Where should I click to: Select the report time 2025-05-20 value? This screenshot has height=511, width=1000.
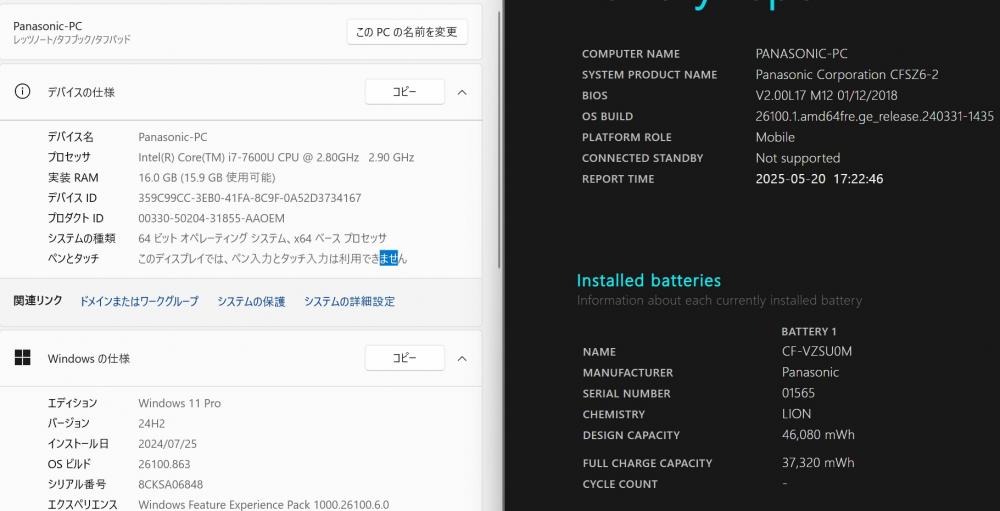pos(820,179)
